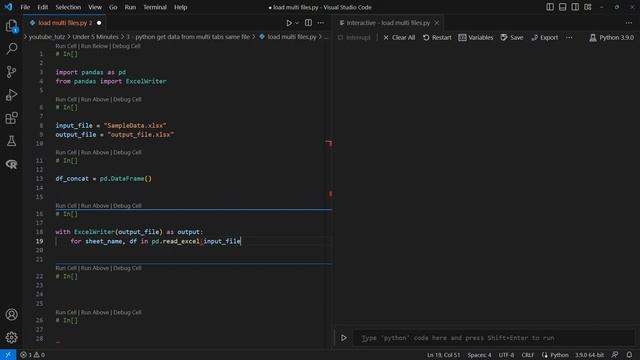Debug Cell above line 26
640x360 pixels.
point(127,312)
